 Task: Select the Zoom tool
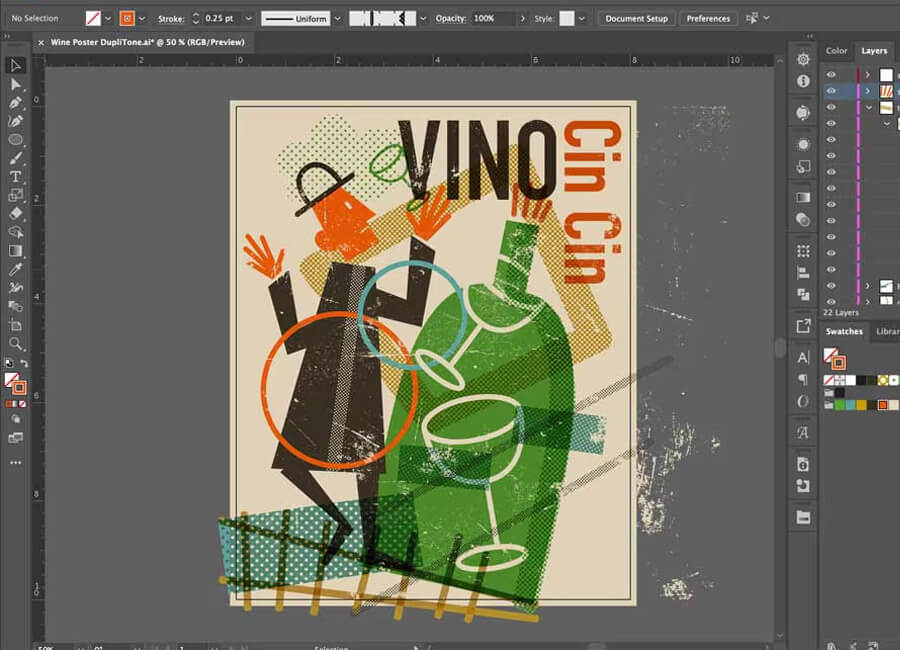coord(16,344)
